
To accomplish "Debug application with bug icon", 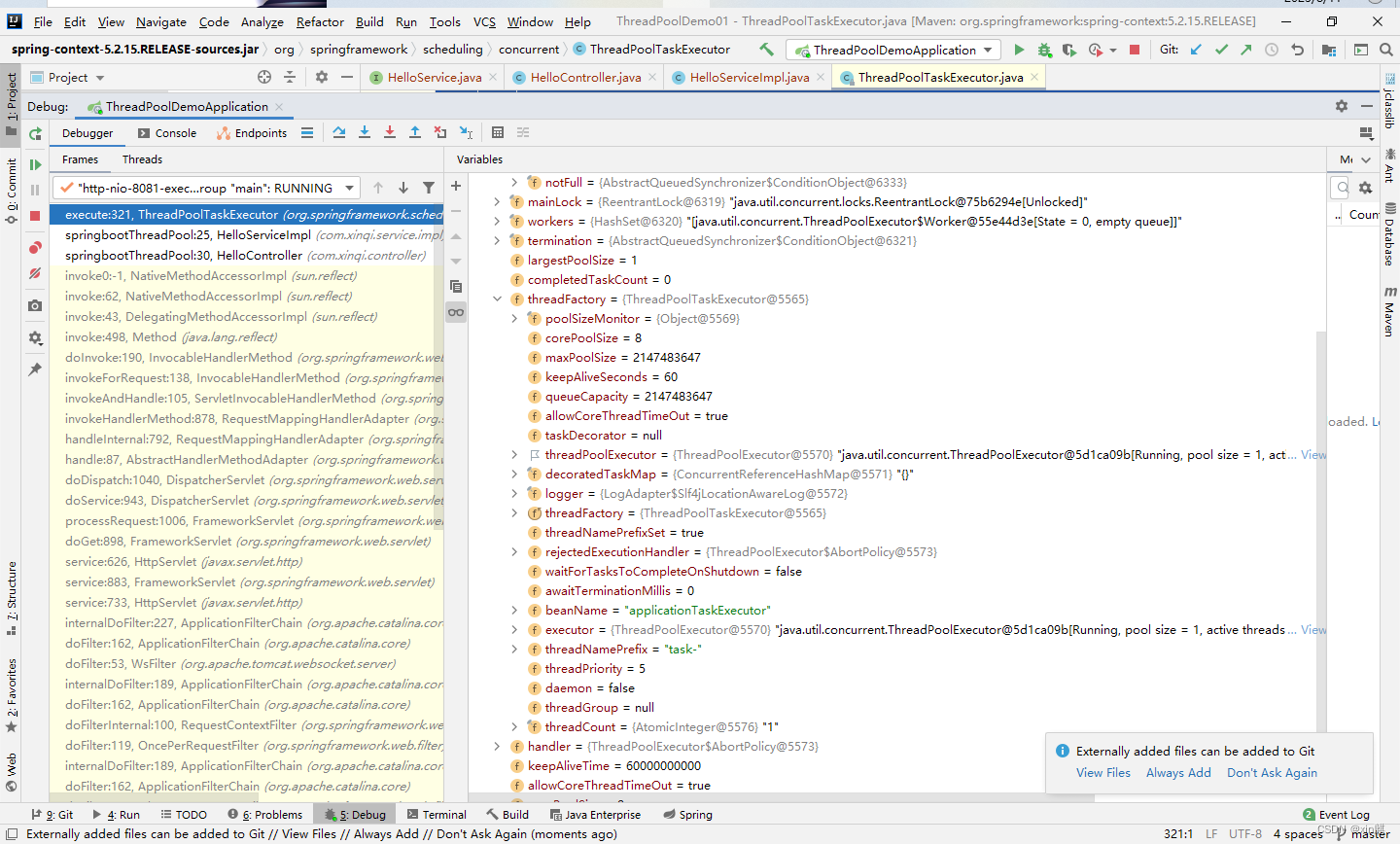I will (x=1044, y=50).
